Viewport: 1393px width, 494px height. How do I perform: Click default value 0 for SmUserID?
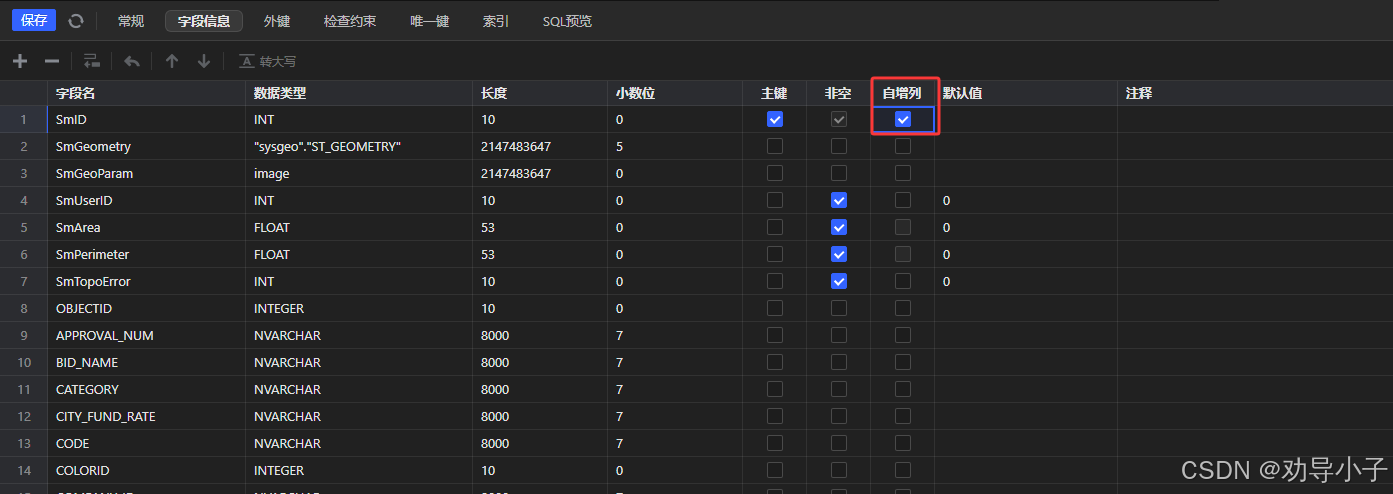[x=1026, y=200]
